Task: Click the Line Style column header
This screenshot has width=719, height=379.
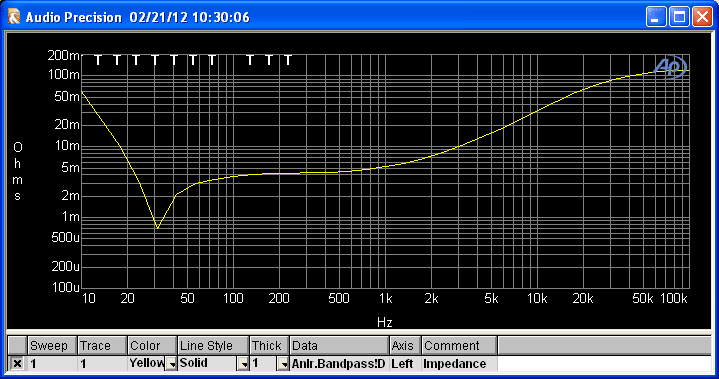Action: pos(213,346)
